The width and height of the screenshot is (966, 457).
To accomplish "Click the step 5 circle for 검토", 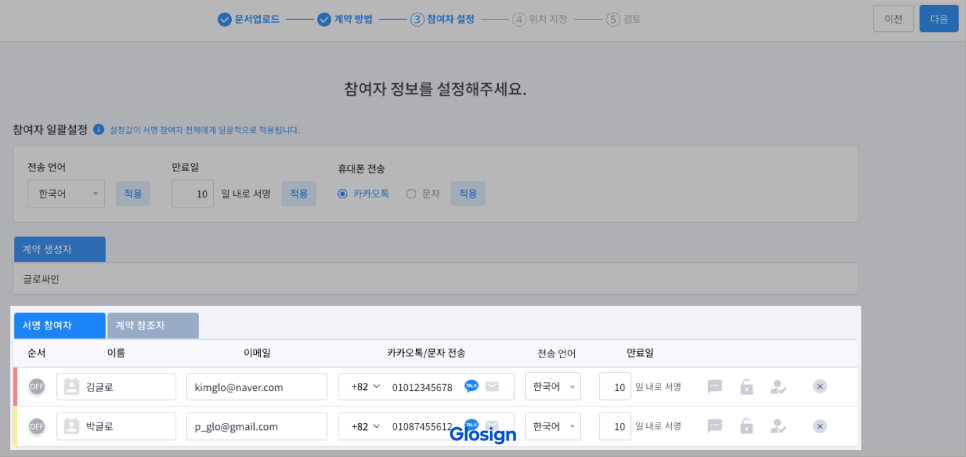I will (612, 20).
